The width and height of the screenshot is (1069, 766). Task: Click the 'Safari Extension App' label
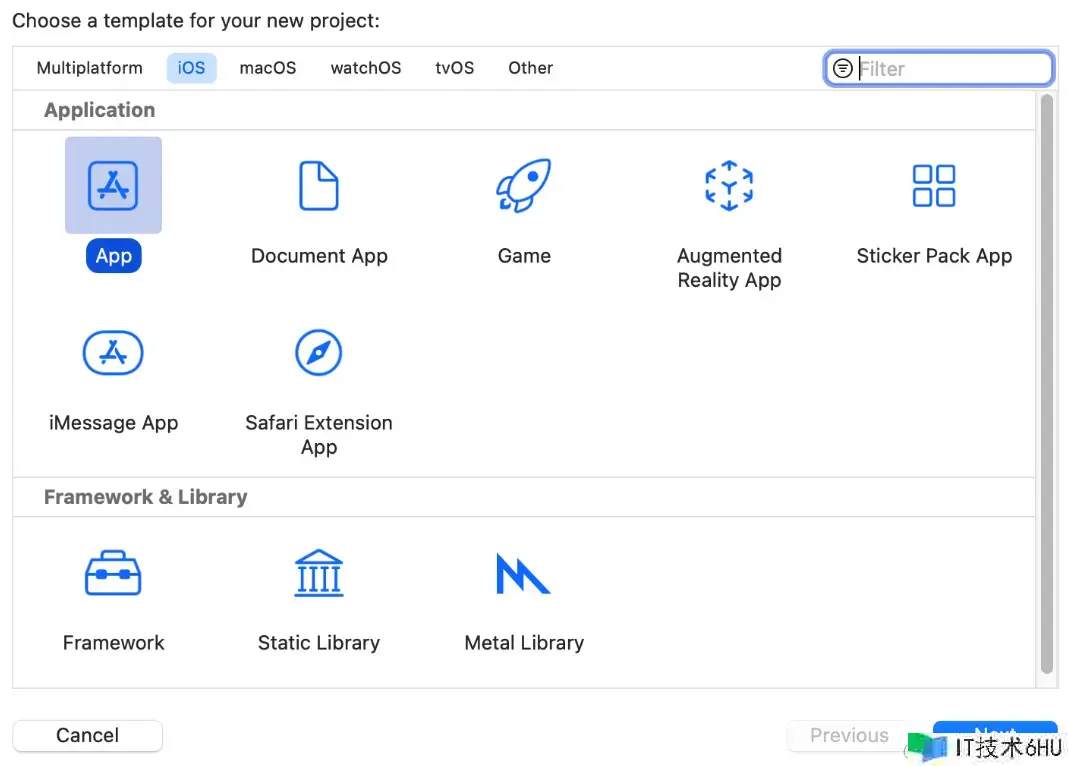coord(319,435)
